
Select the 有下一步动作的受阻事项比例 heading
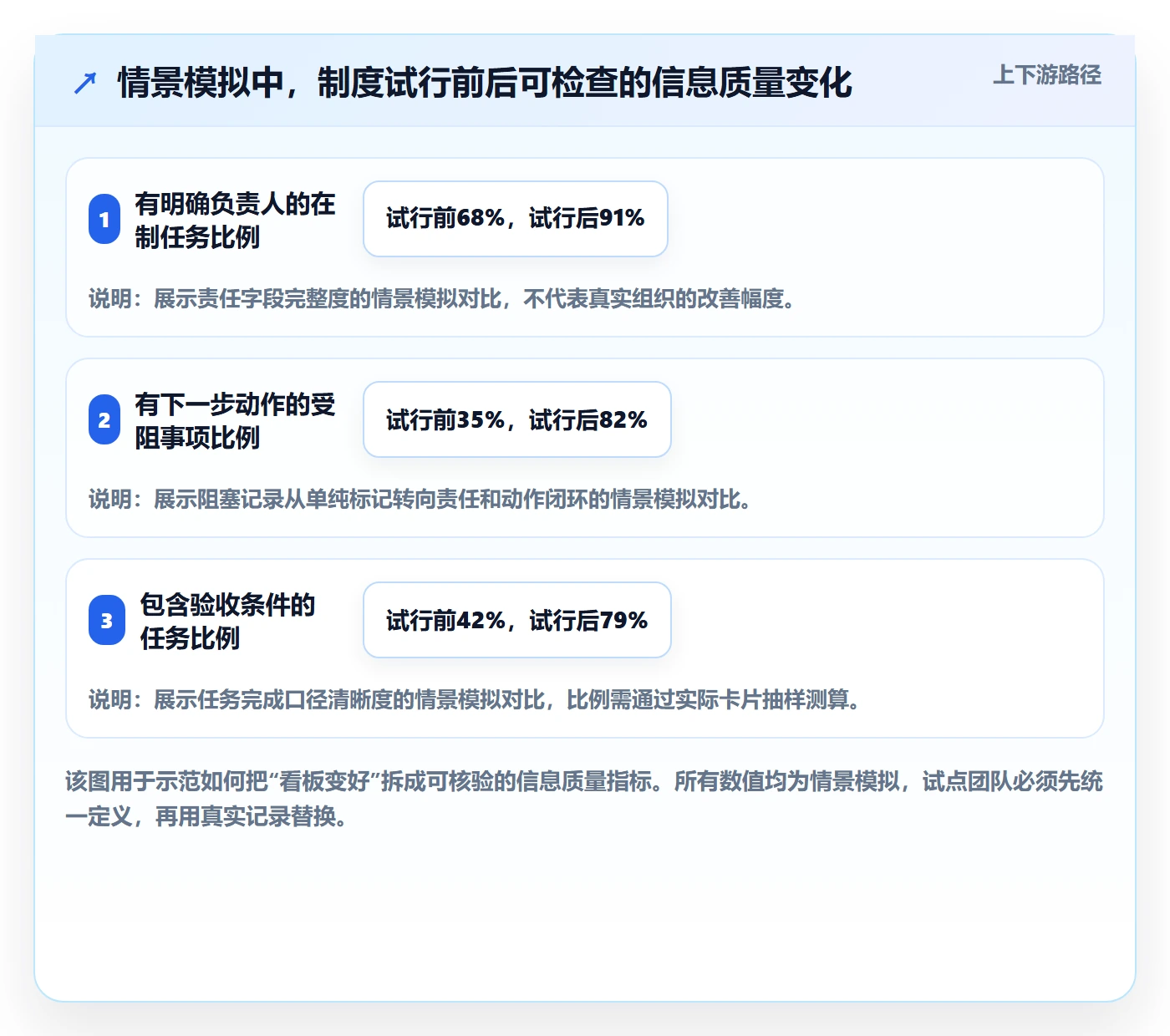(235, 420)
